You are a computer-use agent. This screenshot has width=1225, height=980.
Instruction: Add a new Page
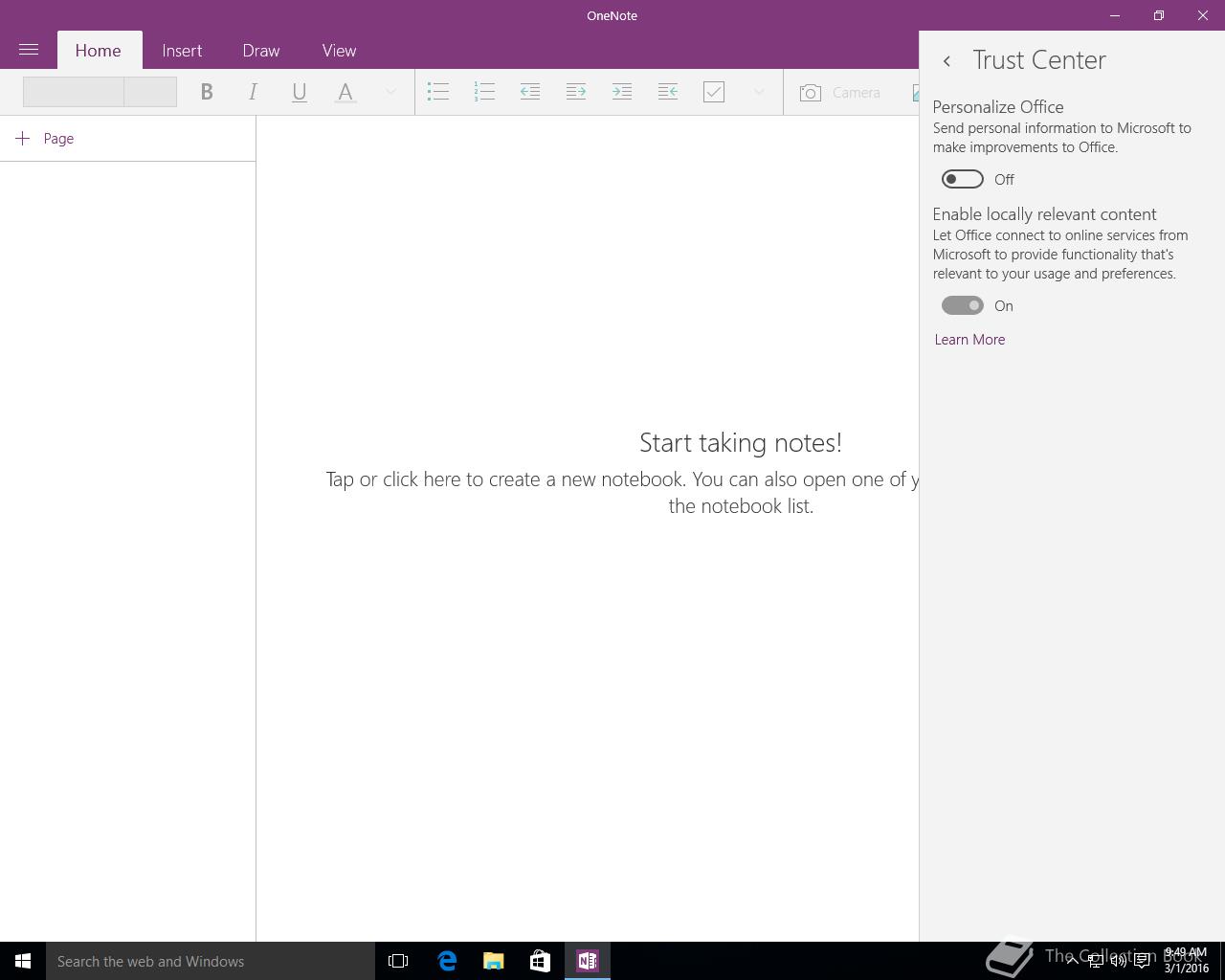[x=45, y=138]
